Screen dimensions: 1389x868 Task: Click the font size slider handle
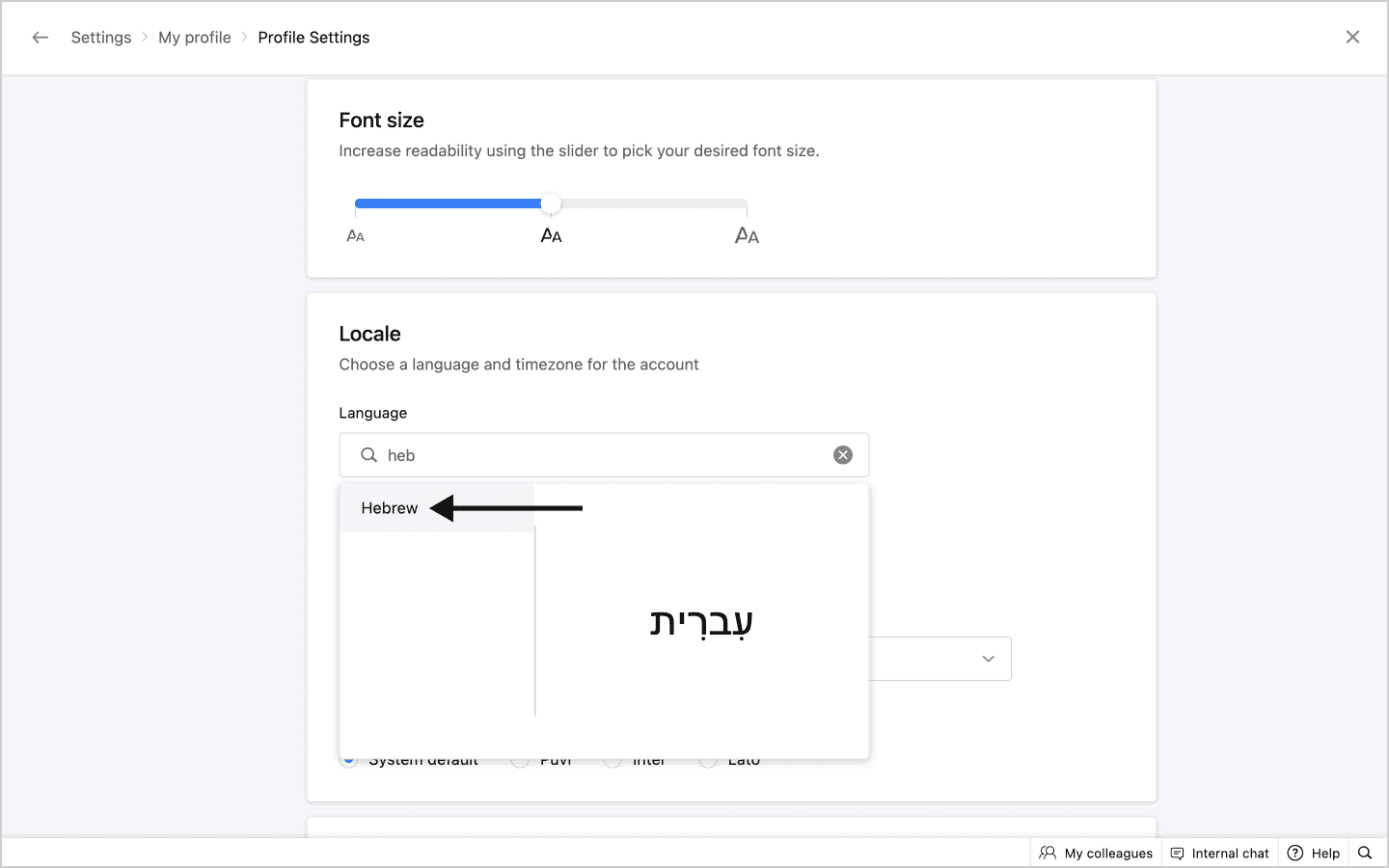[x=551, y=203]
